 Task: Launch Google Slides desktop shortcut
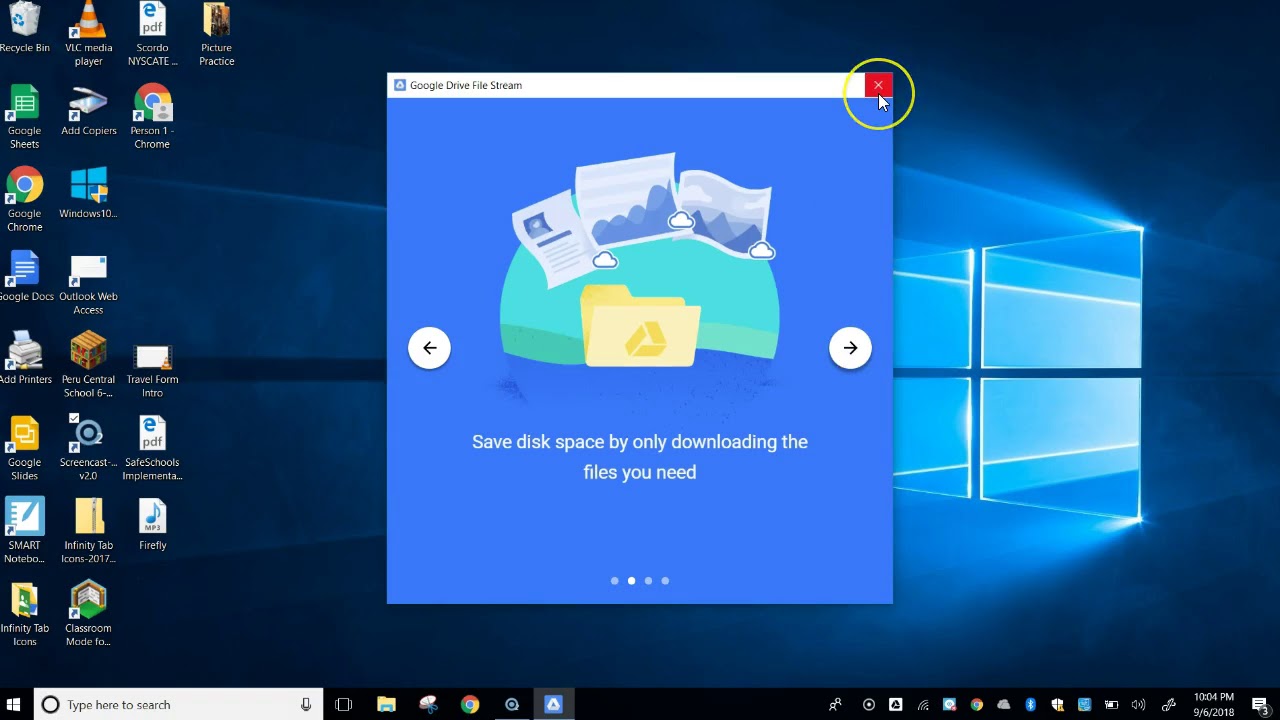click(x=24, y=449)
